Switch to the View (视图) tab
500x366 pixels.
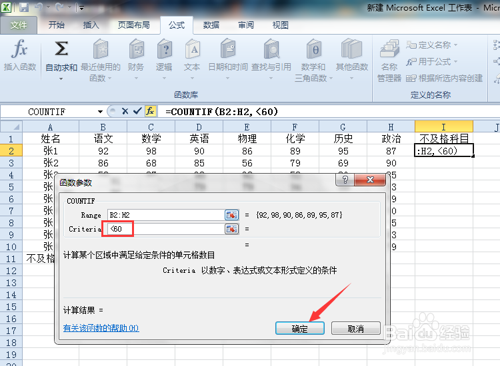(280, 25)
